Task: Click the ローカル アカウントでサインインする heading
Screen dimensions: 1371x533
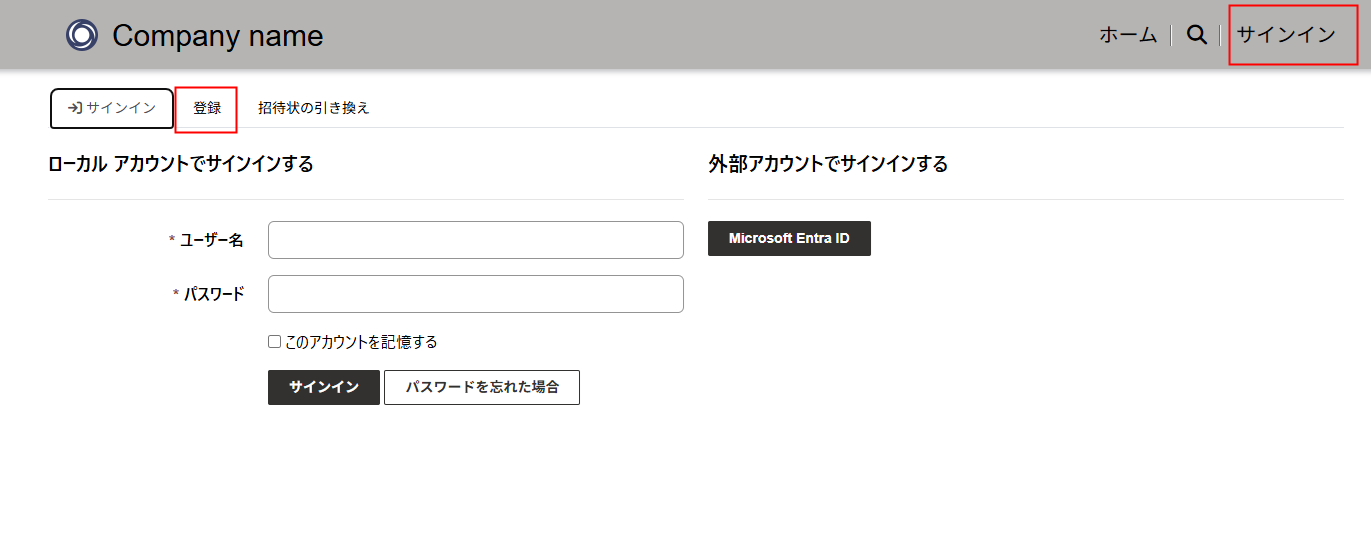Action: (181, 164)
